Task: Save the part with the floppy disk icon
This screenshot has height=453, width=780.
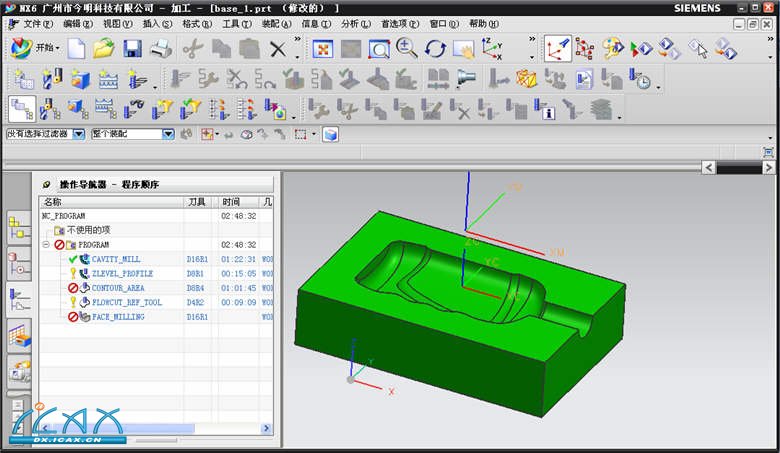Action: 132,48
